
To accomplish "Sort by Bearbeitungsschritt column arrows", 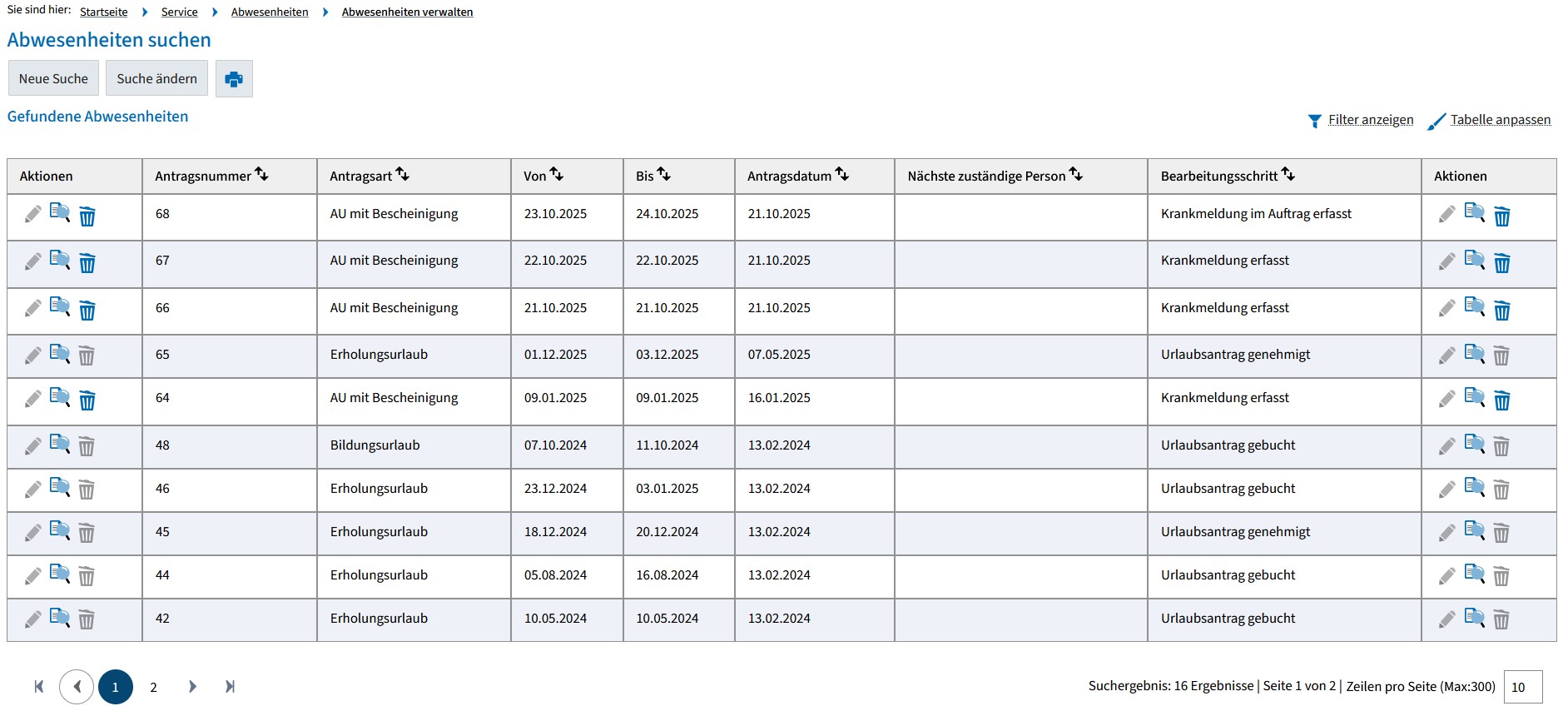I will click(1288, 174).
